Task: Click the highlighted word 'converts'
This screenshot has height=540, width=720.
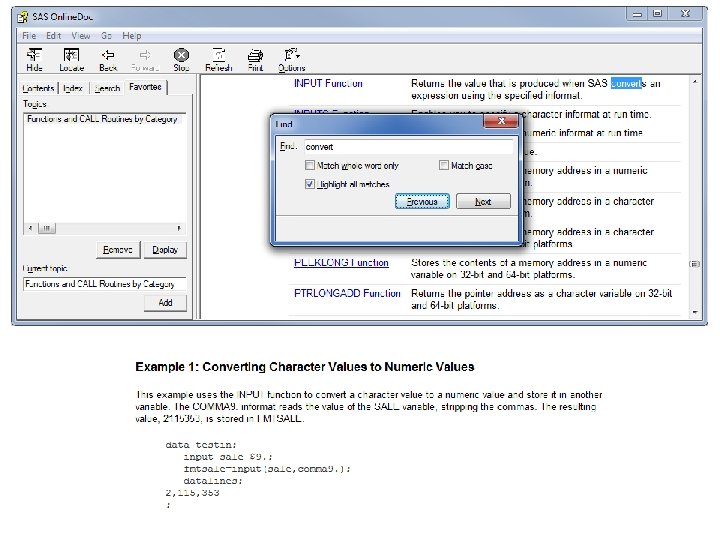Action: [629, 83]
